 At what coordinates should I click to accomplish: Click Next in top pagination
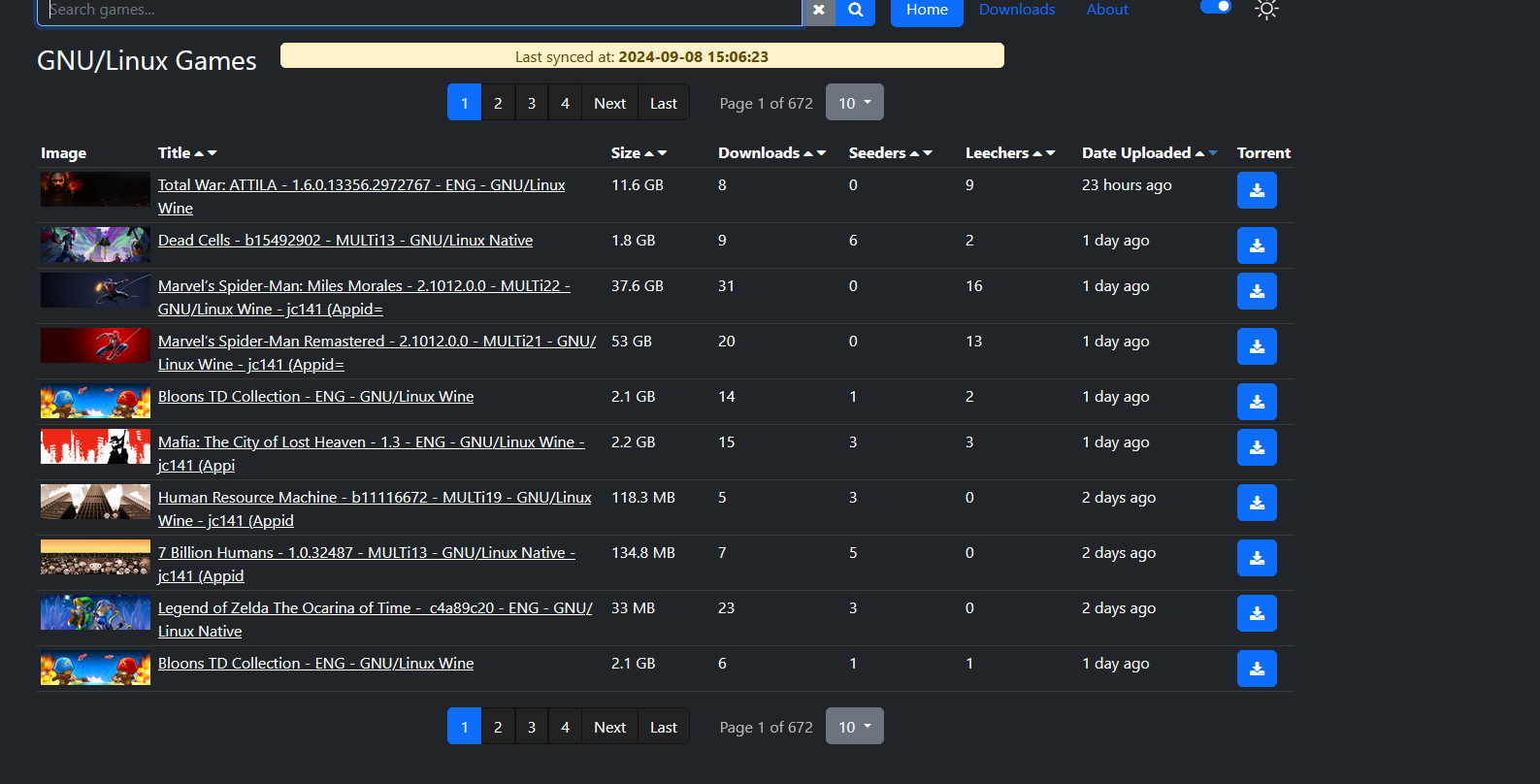pos(610,103)
